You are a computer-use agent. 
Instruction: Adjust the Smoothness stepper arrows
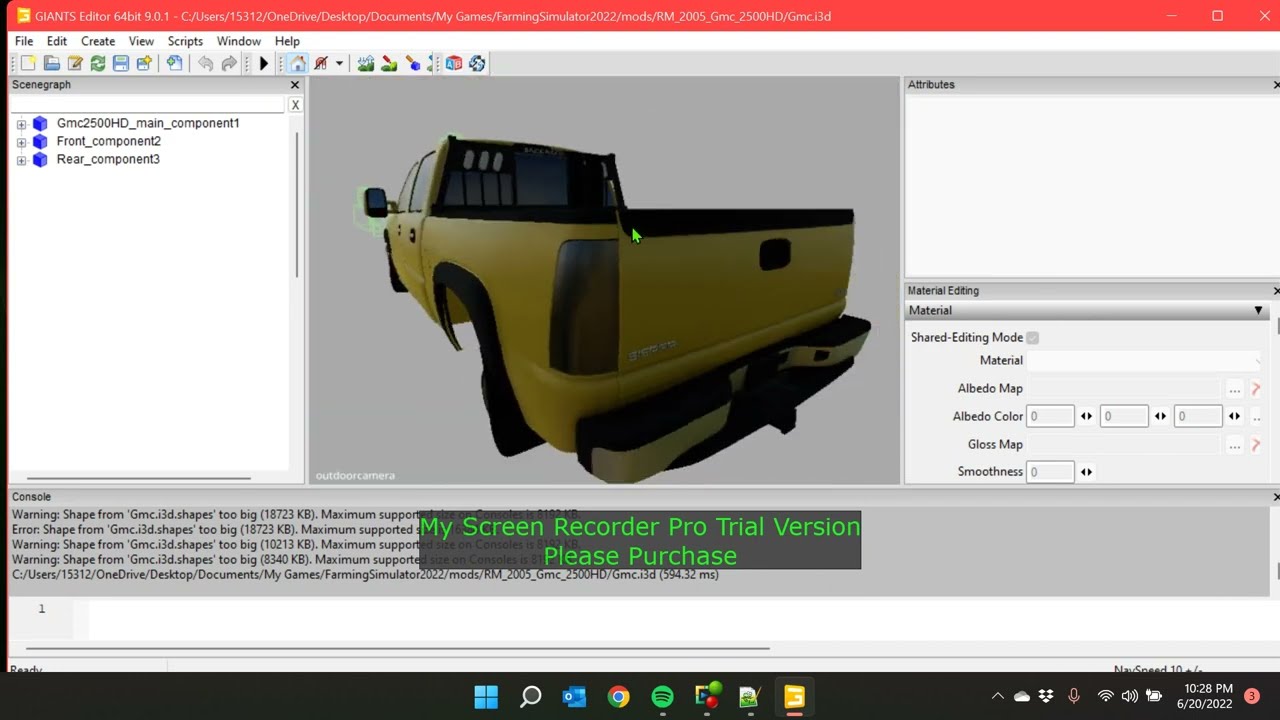click(x=1086, y=472)
